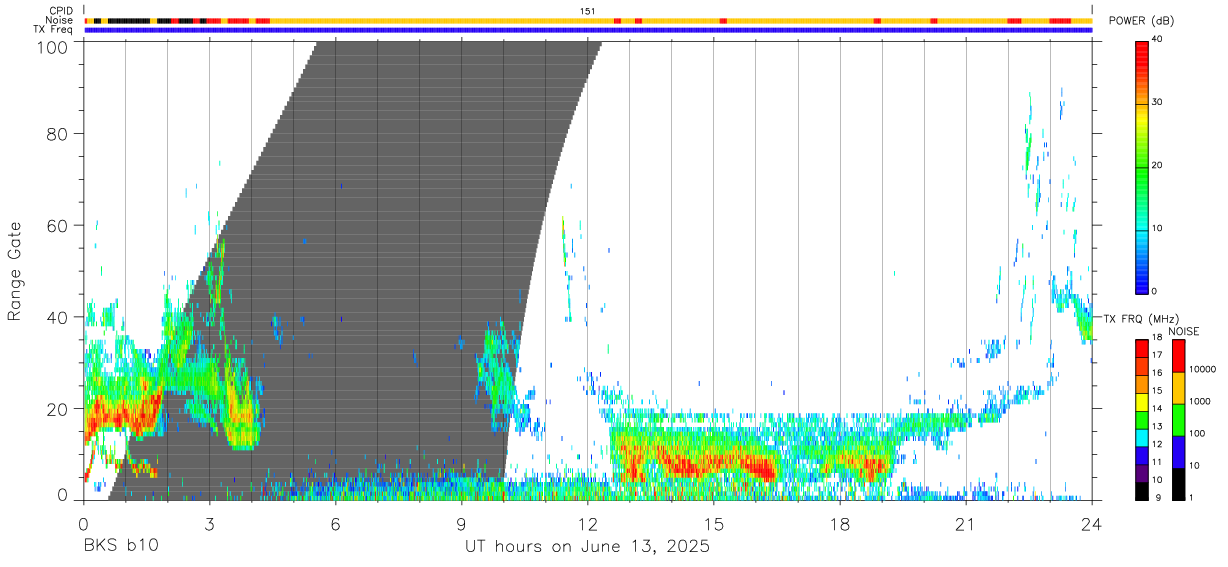Click the Noise row label at top left
1228x567 pixels.
pyautogui.click(x=60, y=20)
